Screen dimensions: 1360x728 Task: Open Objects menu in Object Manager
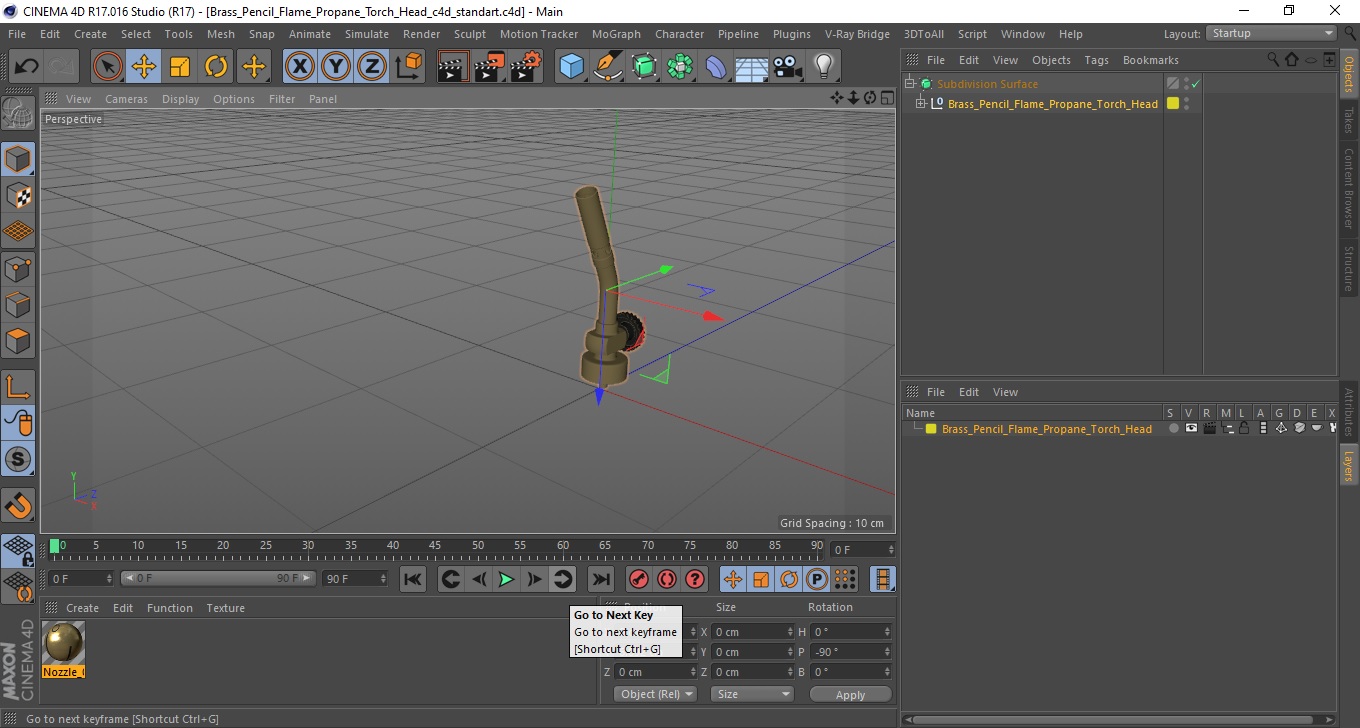1051,60
